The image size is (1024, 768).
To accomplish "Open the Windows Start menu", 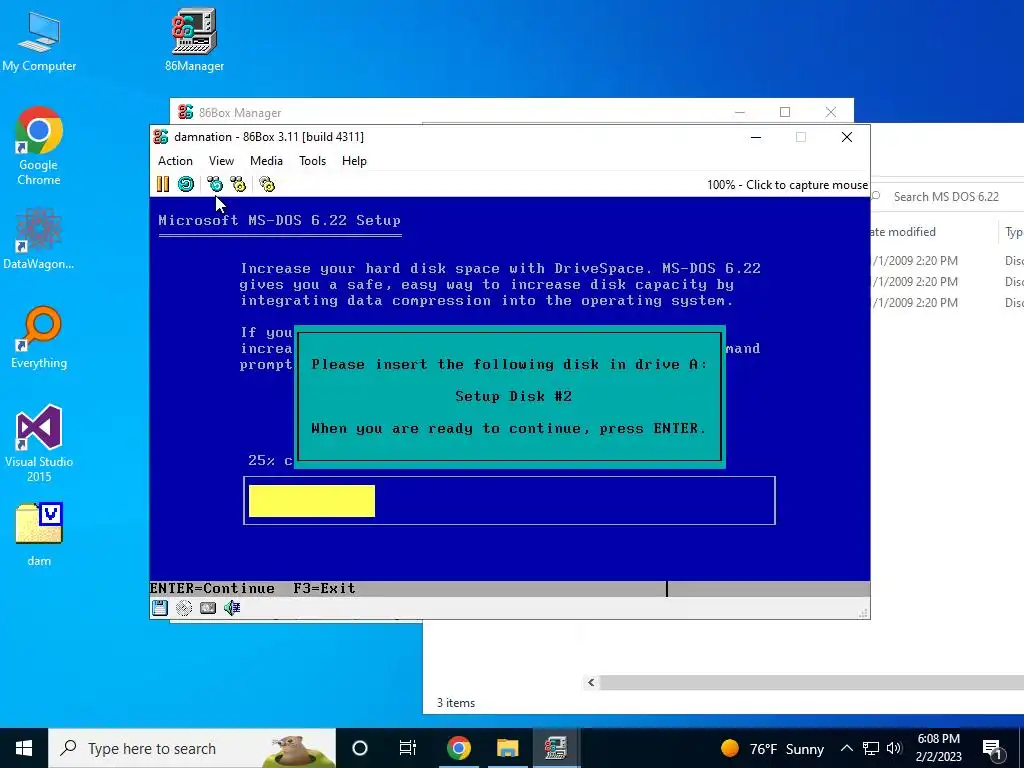I will coord(24,748).
